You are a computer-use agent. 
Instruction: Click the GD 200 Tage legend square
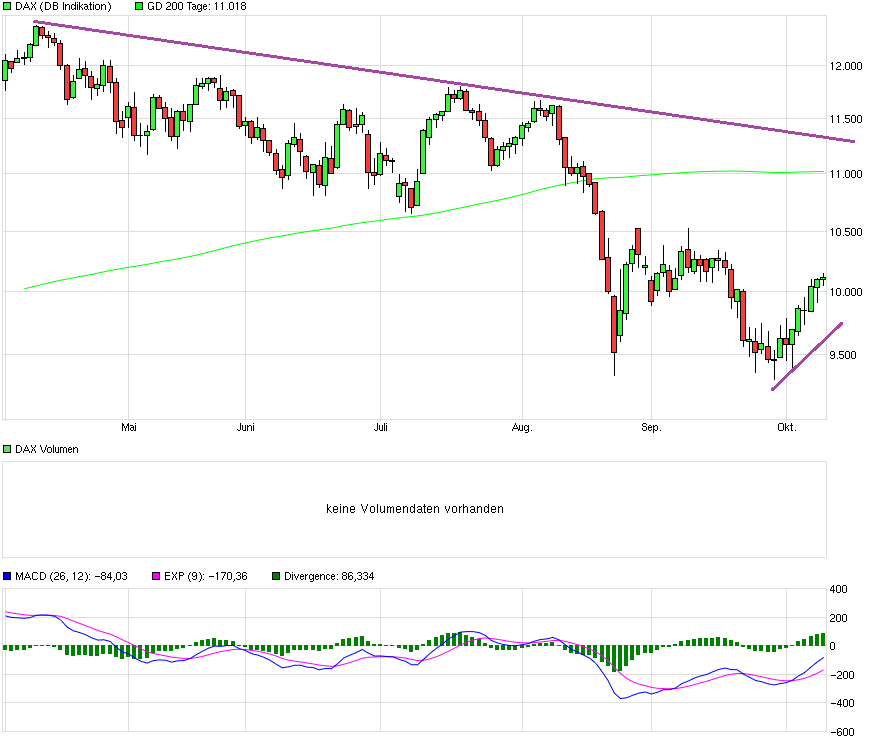click(138, 6)
